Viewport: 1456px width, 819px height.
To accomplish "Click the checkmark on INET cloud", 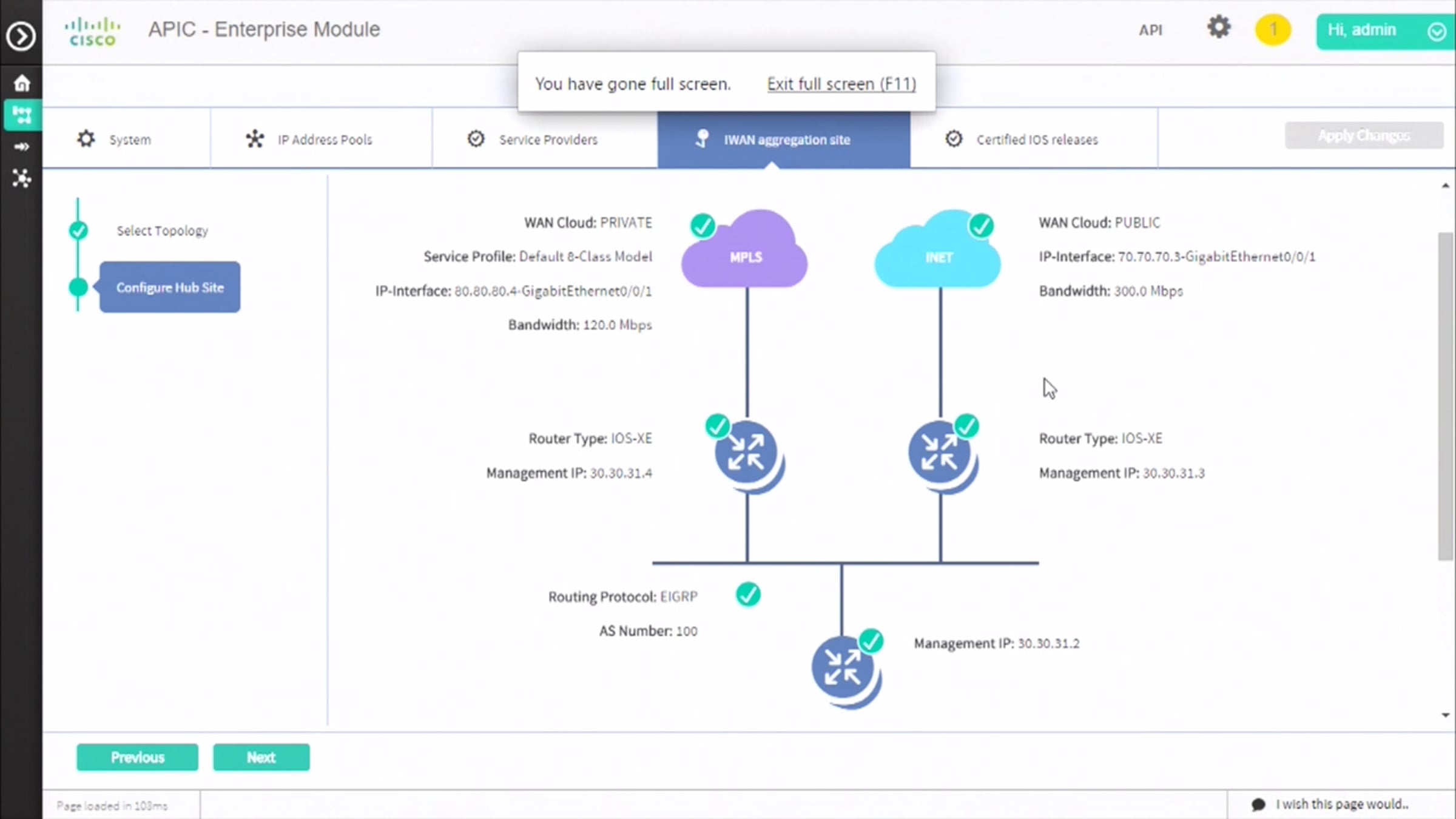I will [x=981, y=226].
